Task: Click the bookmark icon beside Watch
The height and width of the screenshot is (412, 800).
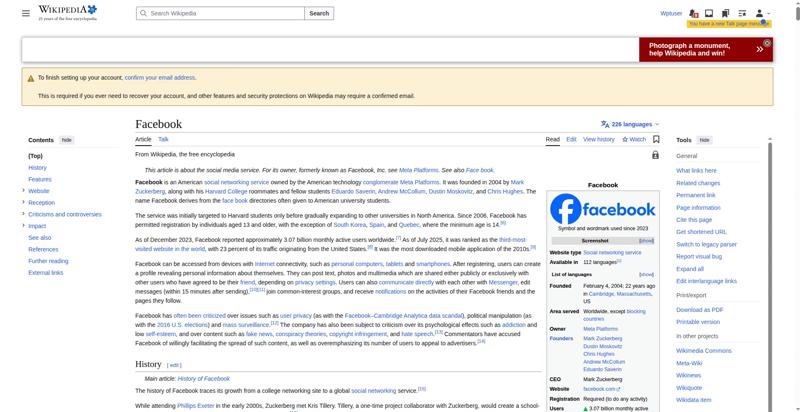Action: coord(656,139)
